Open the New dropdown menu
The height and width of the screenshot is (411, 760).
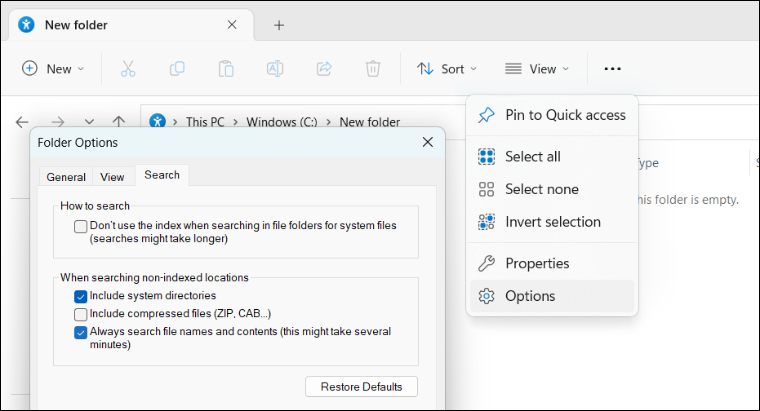(x=54, y=69)
